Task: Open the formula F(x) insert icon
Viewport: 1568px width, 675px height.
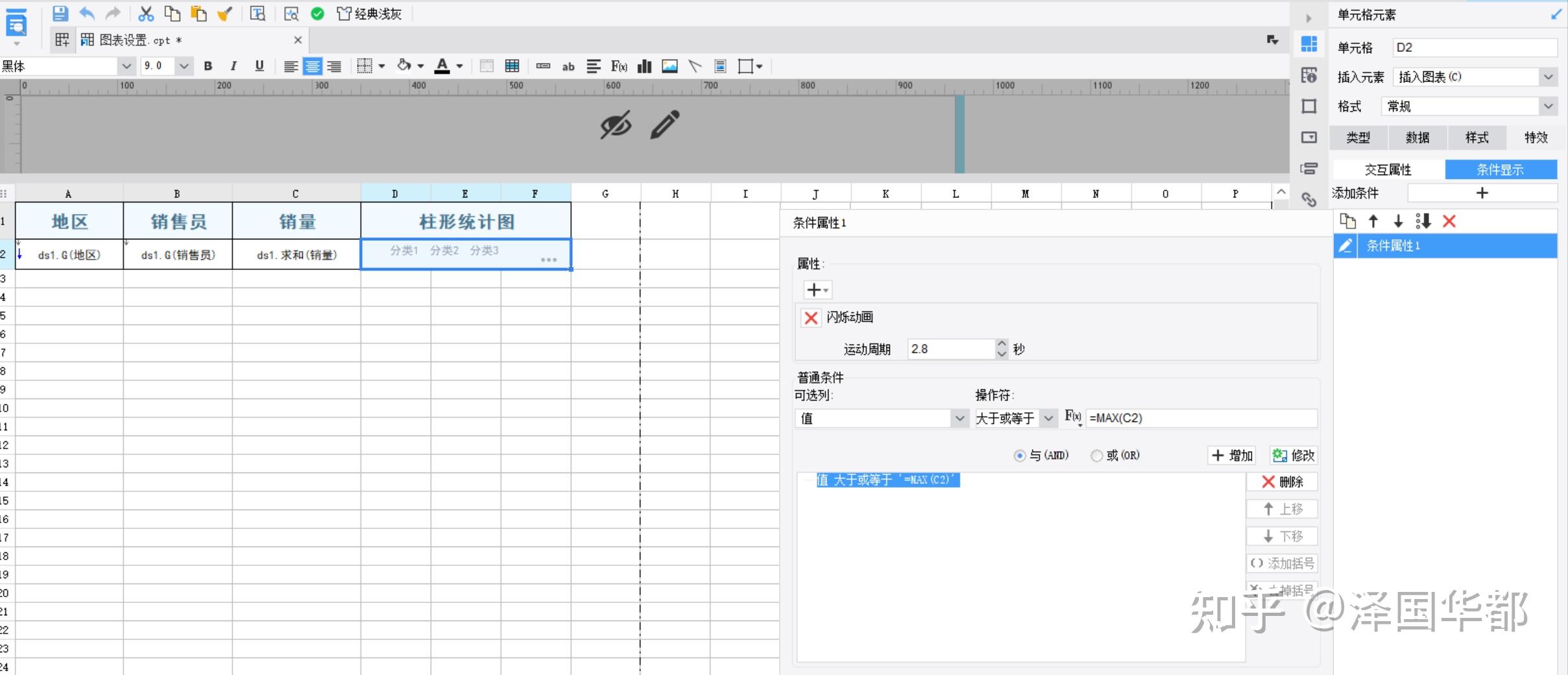Action: point(618,66)
